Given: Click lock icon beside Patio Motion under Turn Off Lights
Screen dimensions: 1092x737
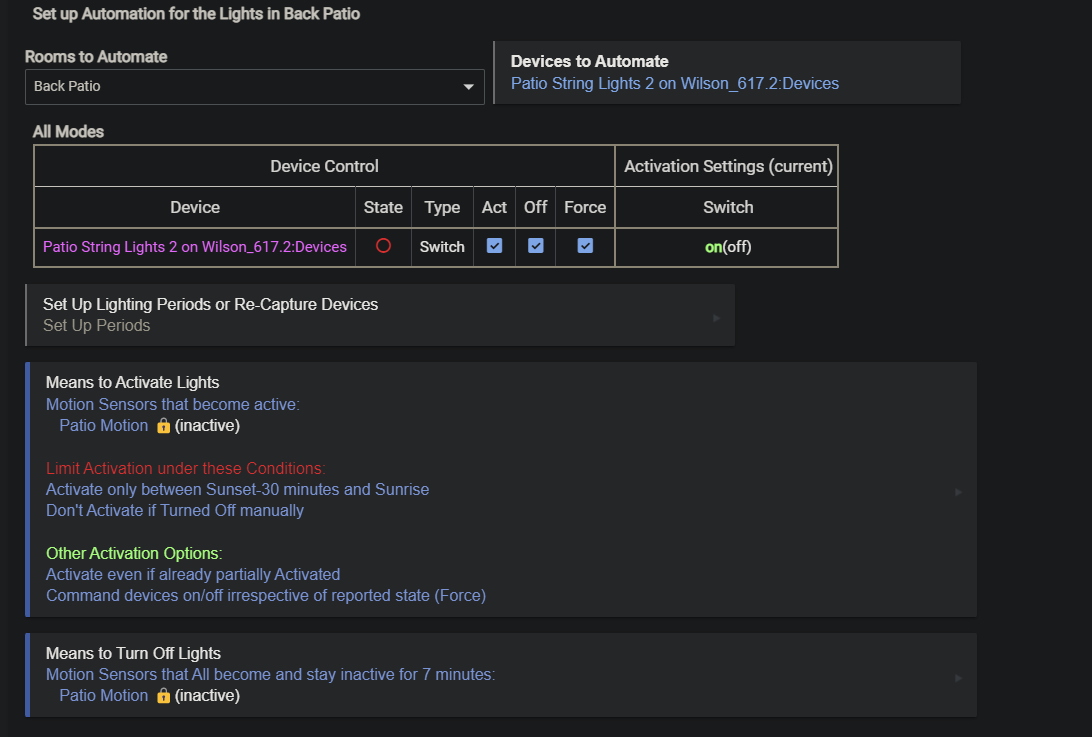Looking at the screenshot, I should pos(163,696).
